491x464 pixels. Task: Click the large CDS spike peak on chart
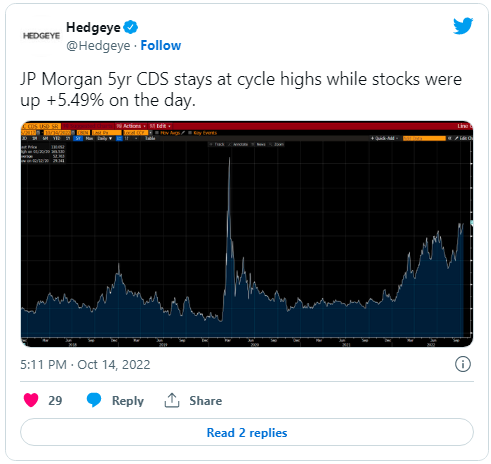[x=229, y=159]
